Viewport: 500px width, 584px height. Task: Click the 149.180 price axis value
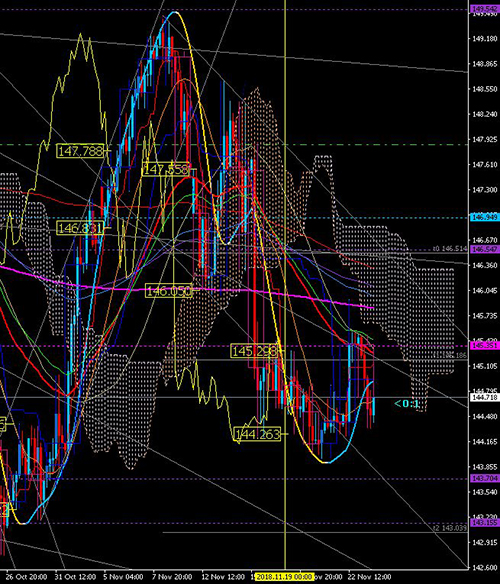pos(485,39)
